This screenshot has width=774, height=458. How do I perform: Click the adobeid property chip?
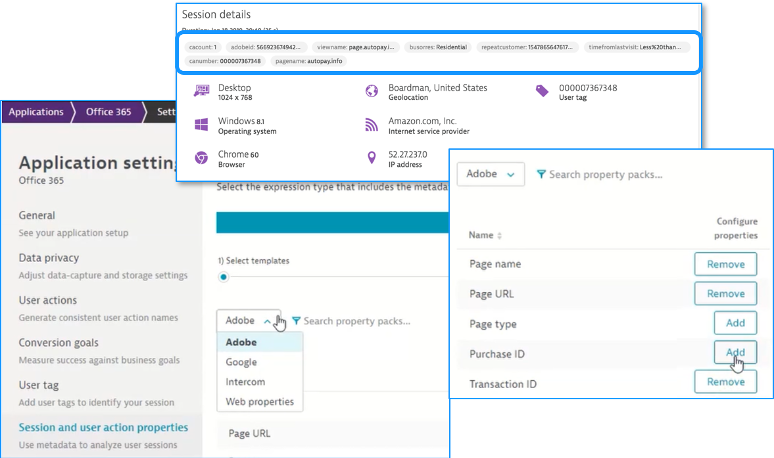[x=266, y=47]
